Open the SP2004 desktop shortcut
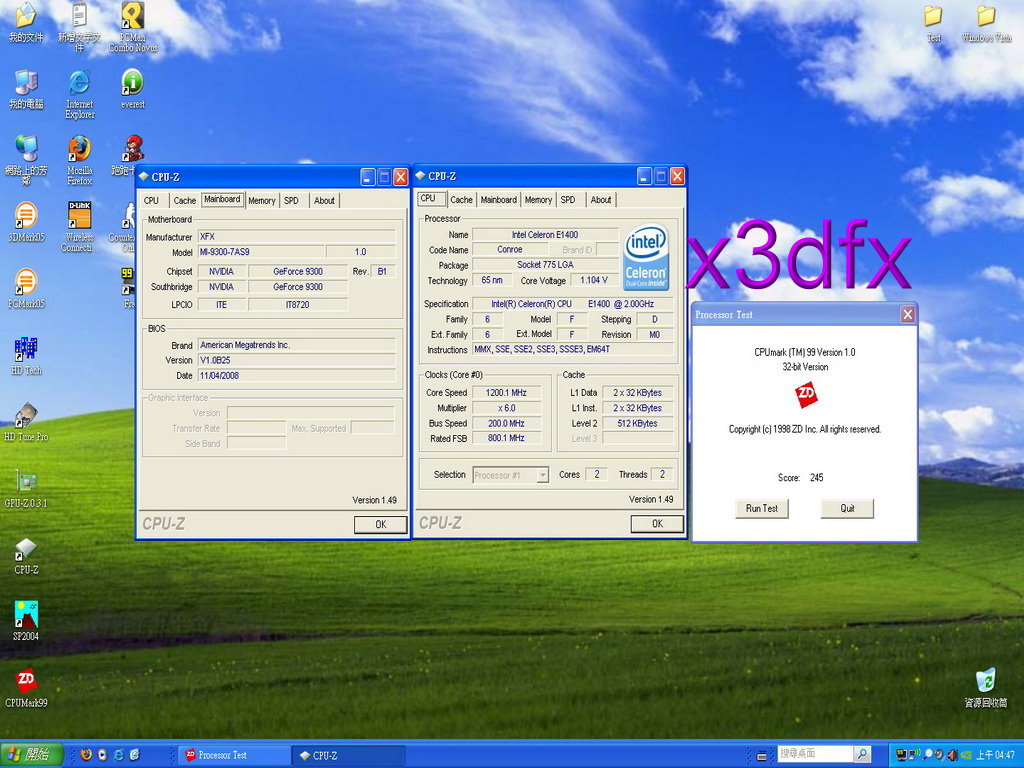The image size is (1024, 768). [x=26, y=621]
